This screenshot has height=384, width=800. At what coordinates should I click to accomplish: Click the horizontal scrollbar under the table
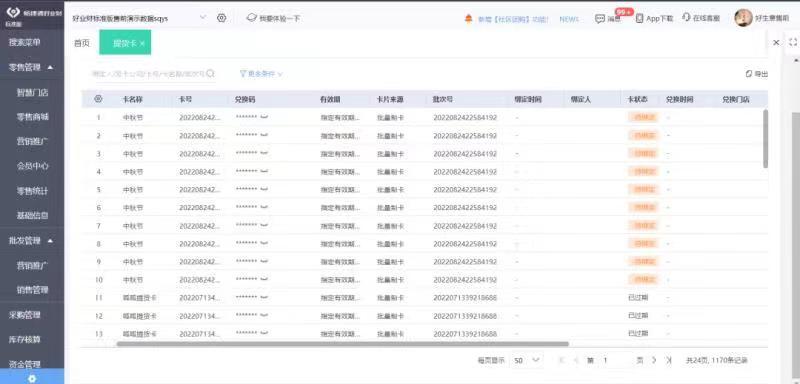[x=342, y=344]
